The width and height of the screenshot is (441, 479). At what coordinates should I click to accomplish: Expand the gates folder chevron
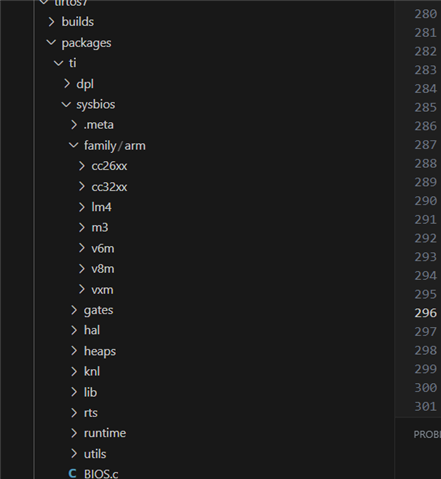pos(74,310)
